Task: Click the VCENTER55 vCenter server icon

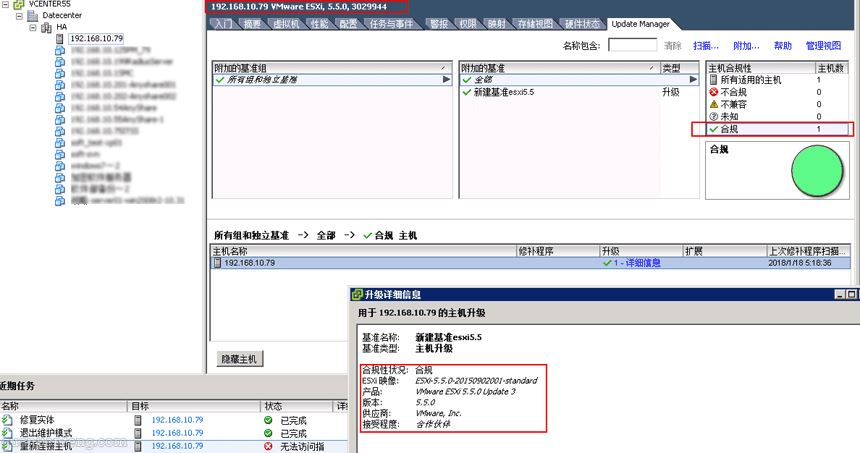Action: [19, 4]
